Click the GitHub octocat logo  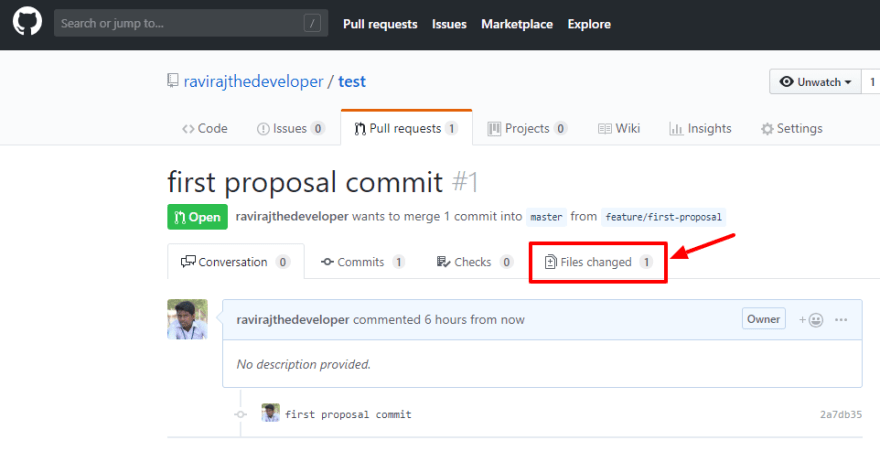27,23
